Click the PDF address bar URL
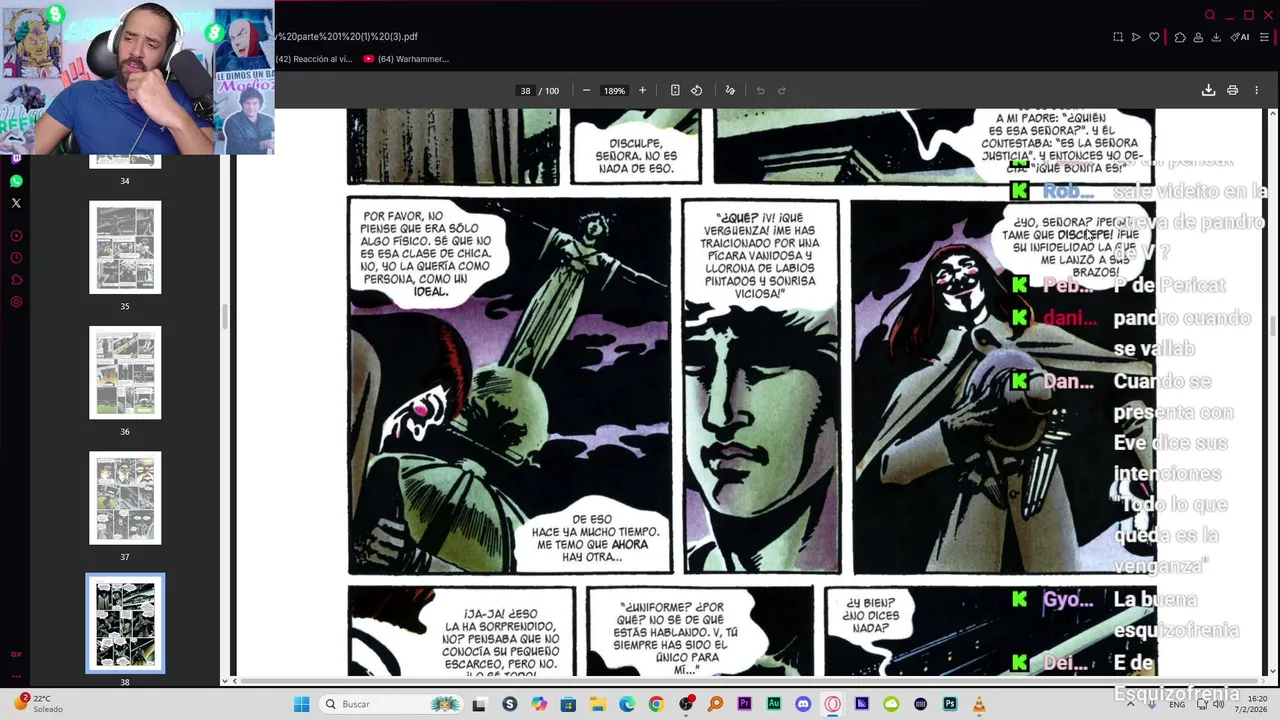This screenshot has width=1280, height=720. pos(347,37)
